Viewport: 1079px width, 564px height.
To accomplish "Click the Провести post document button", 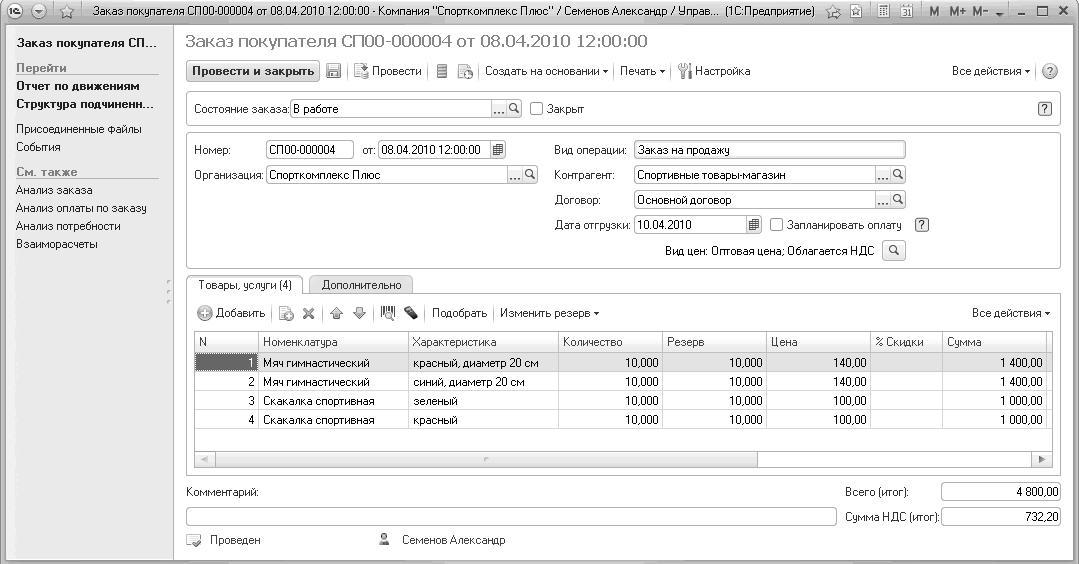I will point(387,71).
